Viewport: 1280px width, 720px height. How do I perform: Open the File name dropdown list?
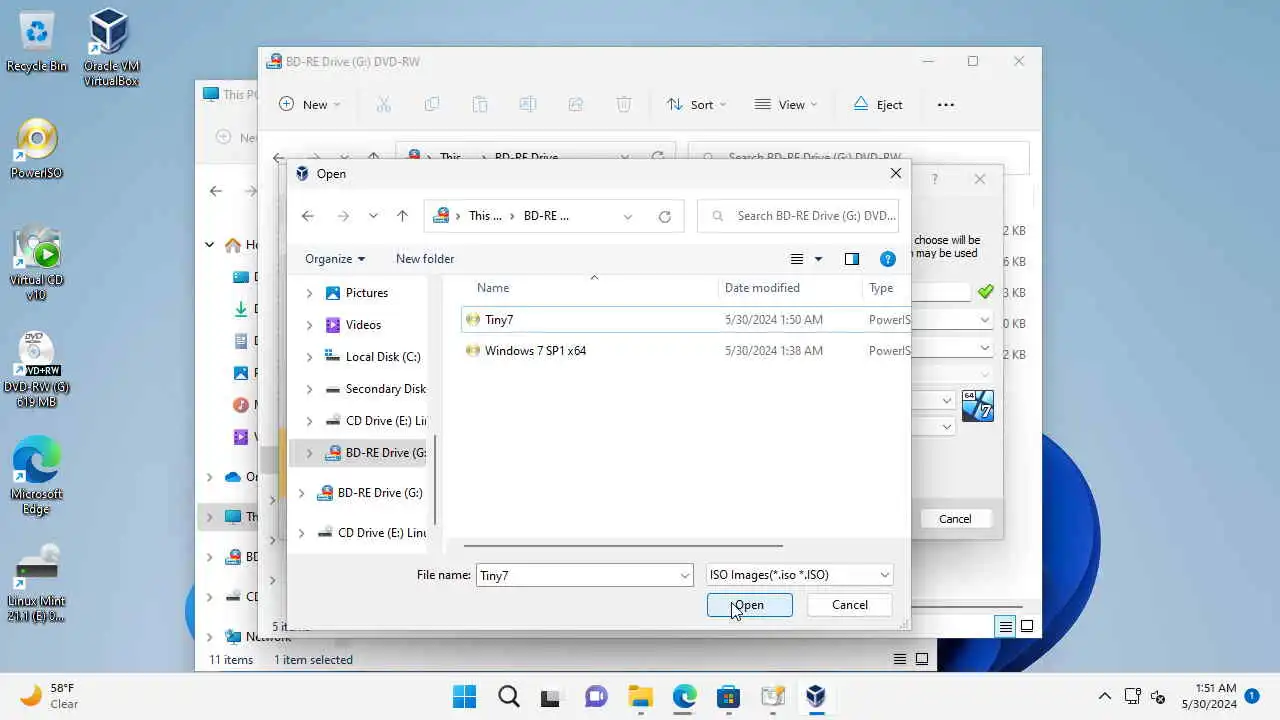point(685,575)
